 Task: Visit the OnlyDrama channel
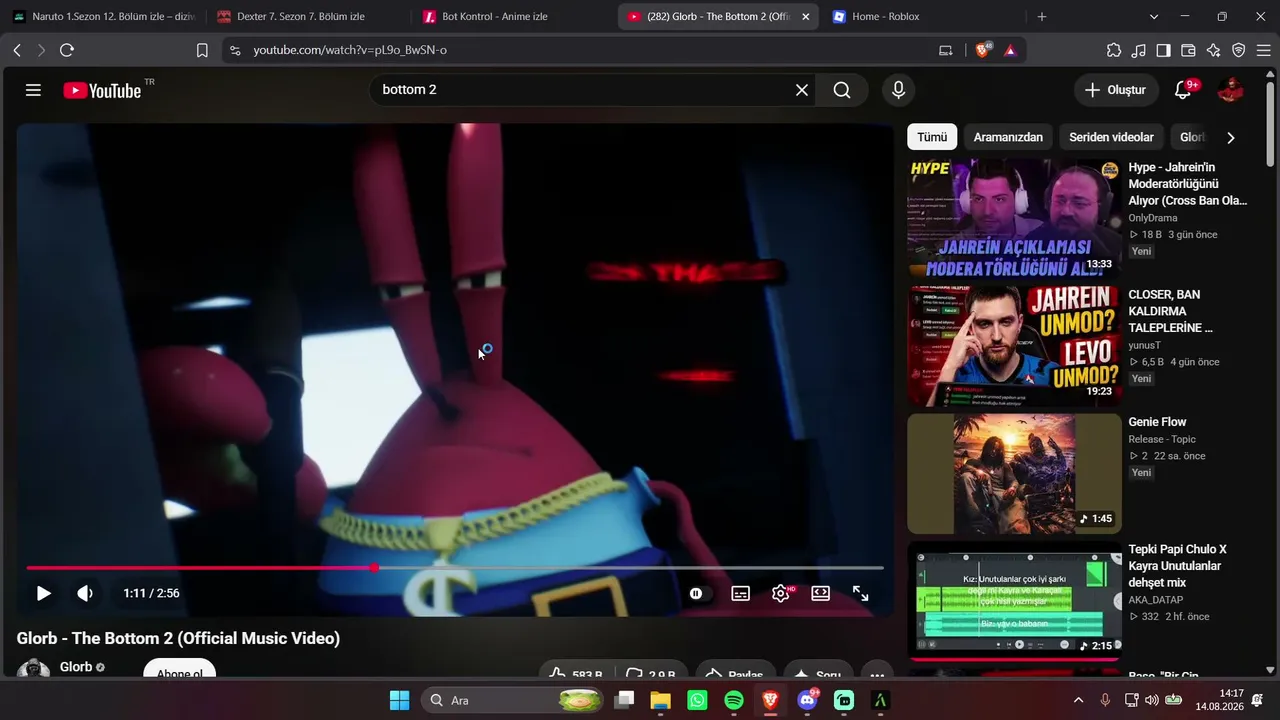point(1153,218)
